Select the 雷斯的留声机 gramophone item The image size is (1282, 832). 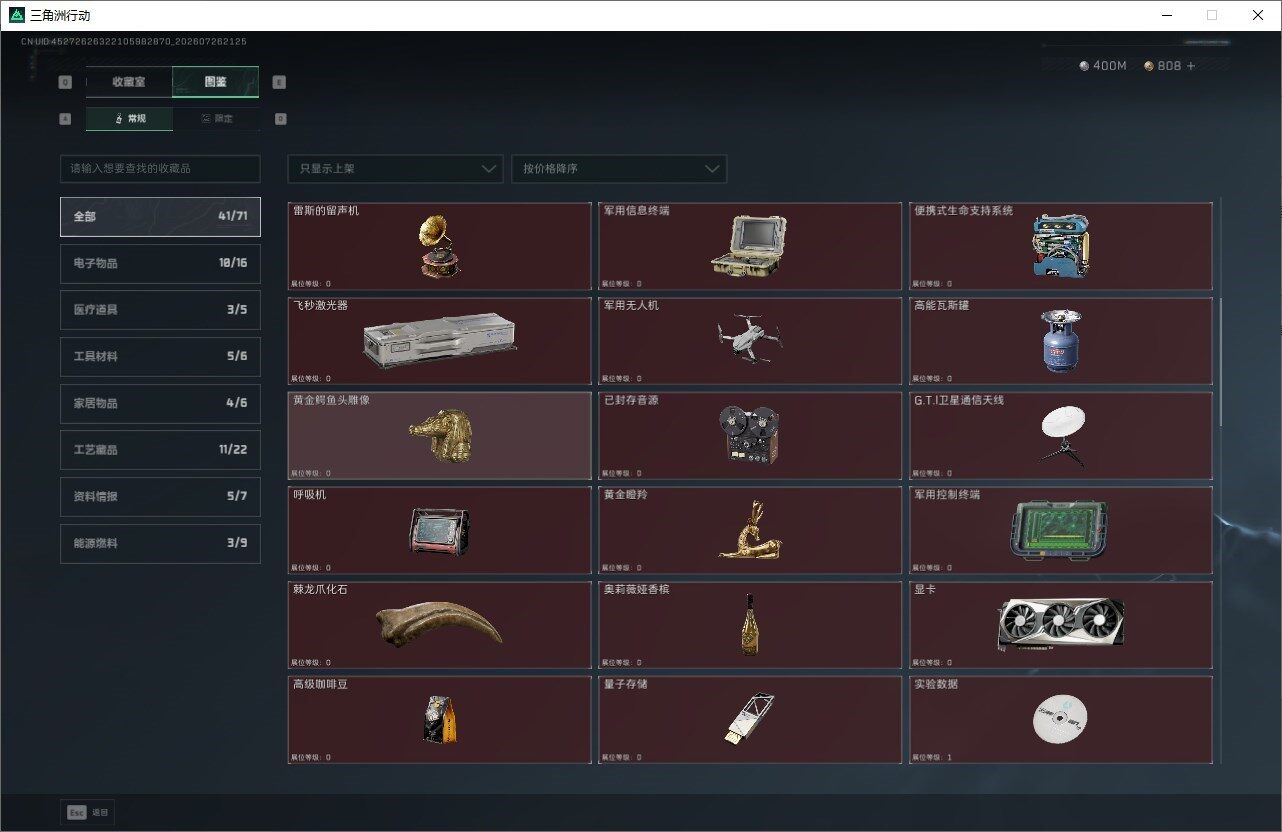[439, 246]
